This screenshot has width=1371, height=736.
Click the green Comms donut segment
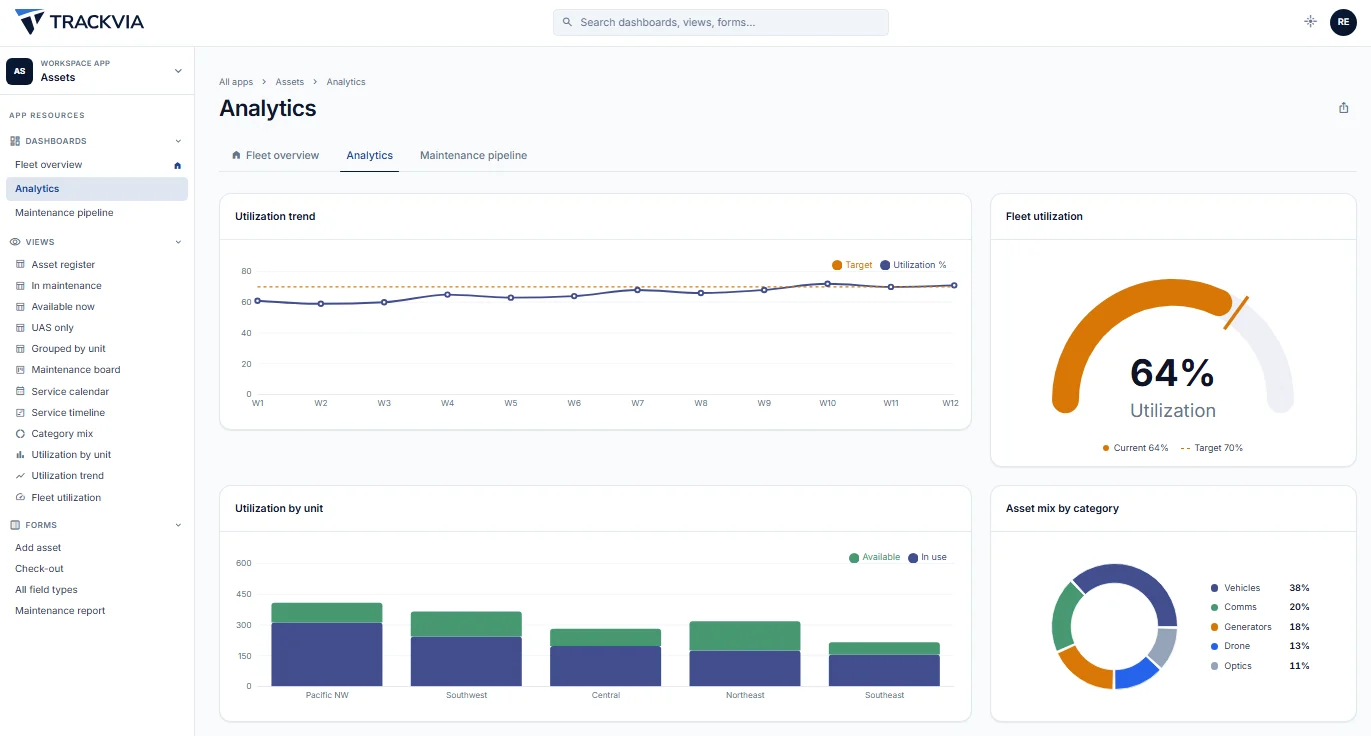point(1065,616)
